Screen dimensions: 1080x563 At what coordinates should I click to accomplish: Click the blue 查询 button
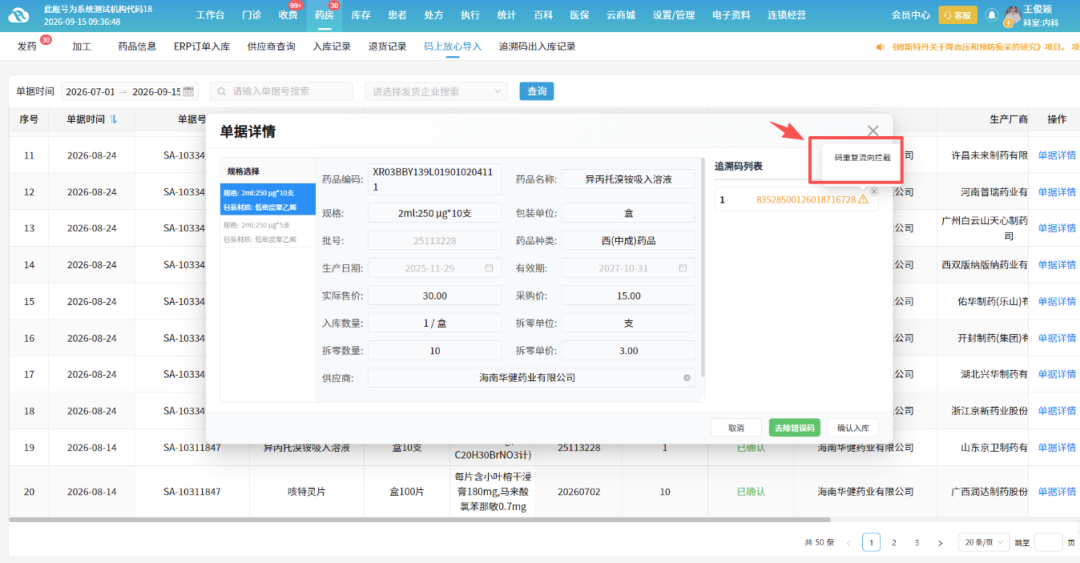point(537,91)
